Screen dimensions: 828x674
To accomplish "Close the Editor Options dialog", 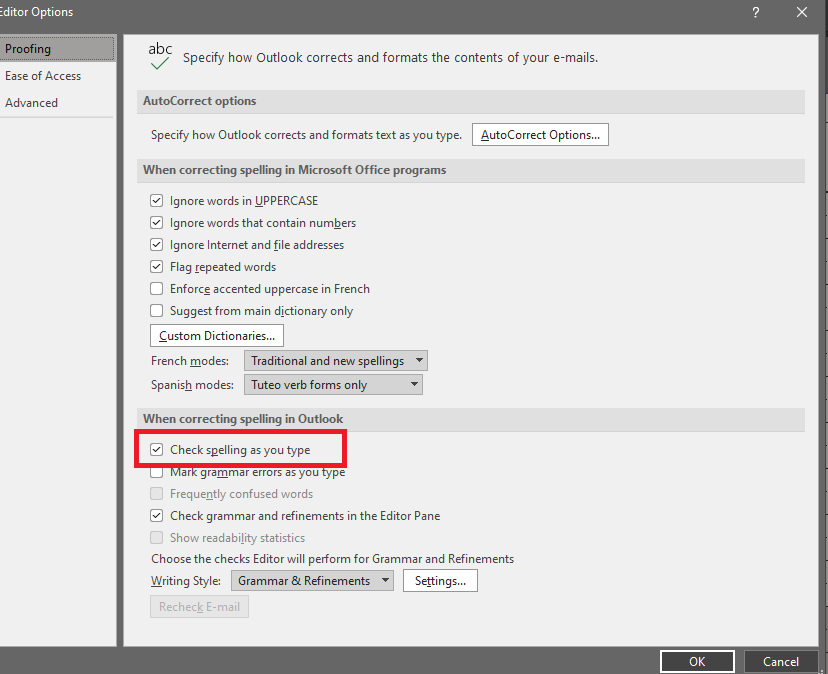I will click(x=802, y=12).
